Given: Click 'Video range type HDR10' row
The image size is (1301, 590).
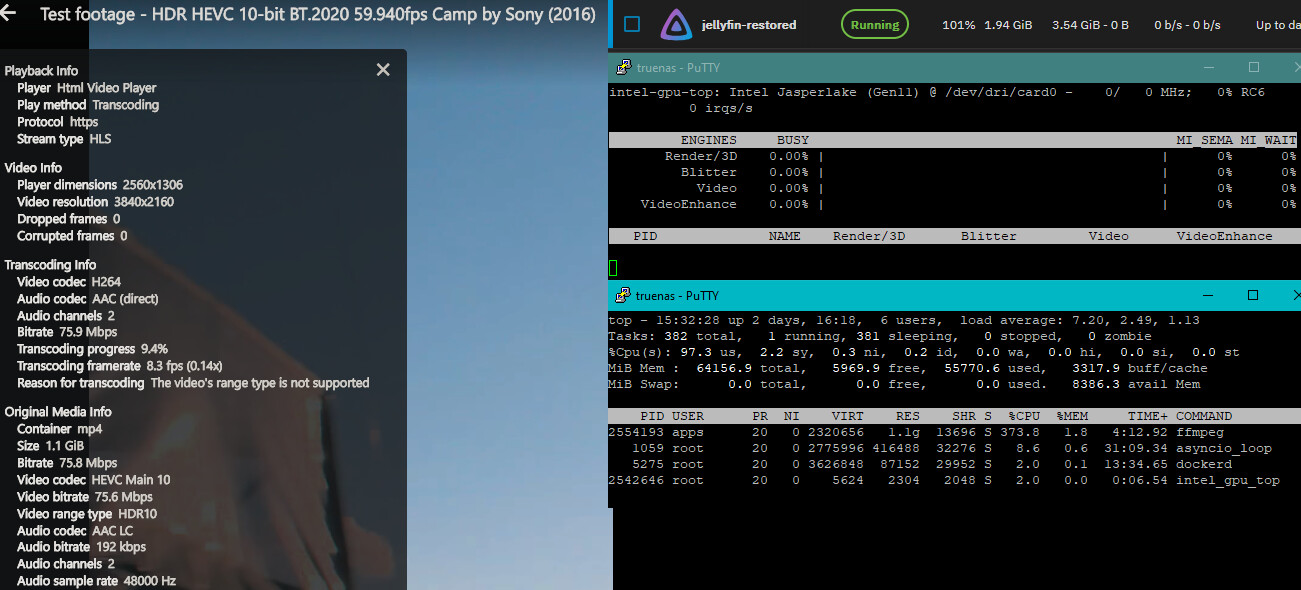Looking at the screenshot, I should [87, 514].
